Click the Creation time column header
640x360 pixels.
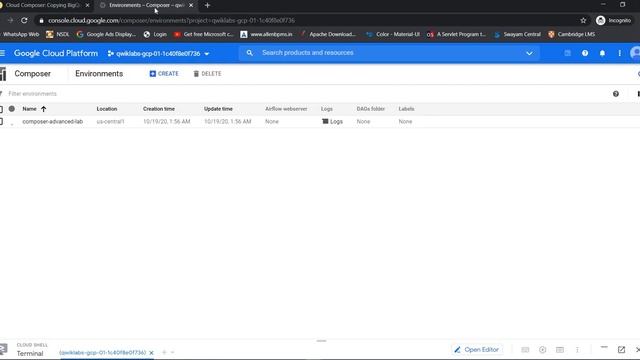159,109
